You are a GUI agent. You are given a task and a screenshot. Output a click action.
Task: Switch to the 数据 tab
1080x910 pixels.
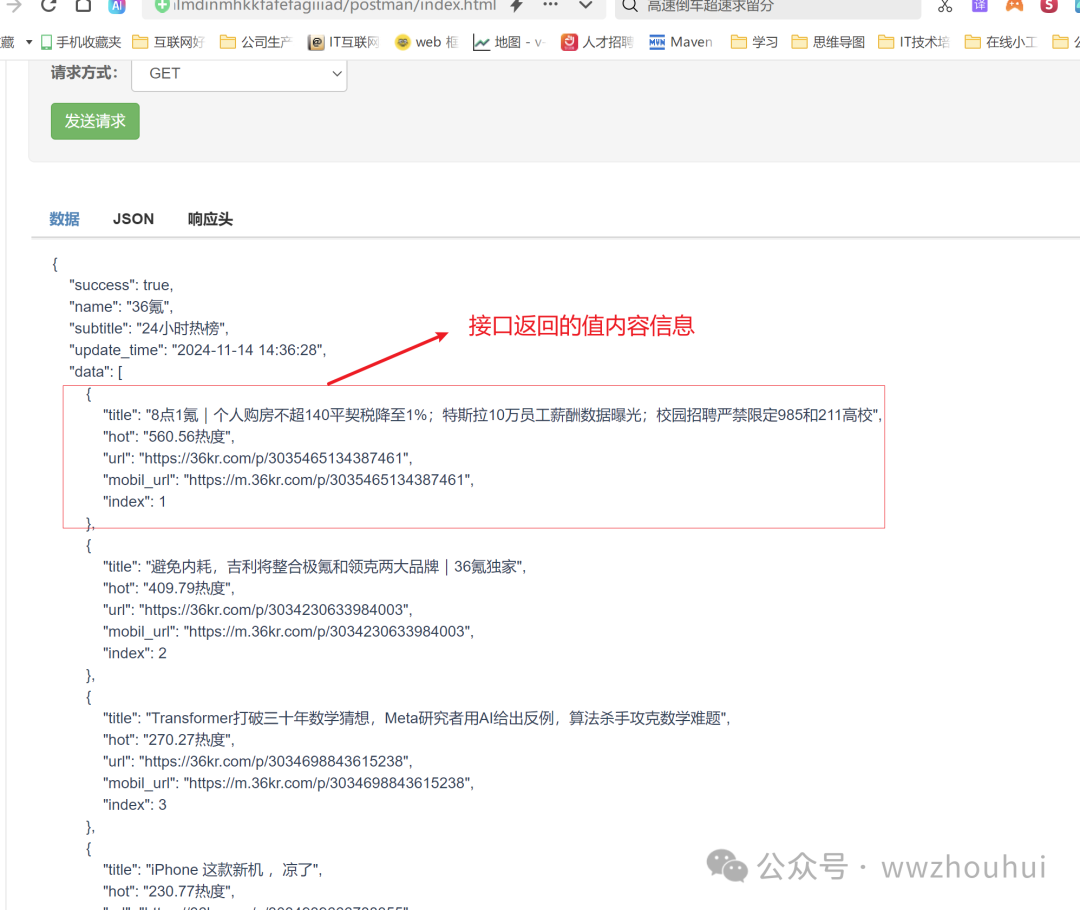(64, 219)
